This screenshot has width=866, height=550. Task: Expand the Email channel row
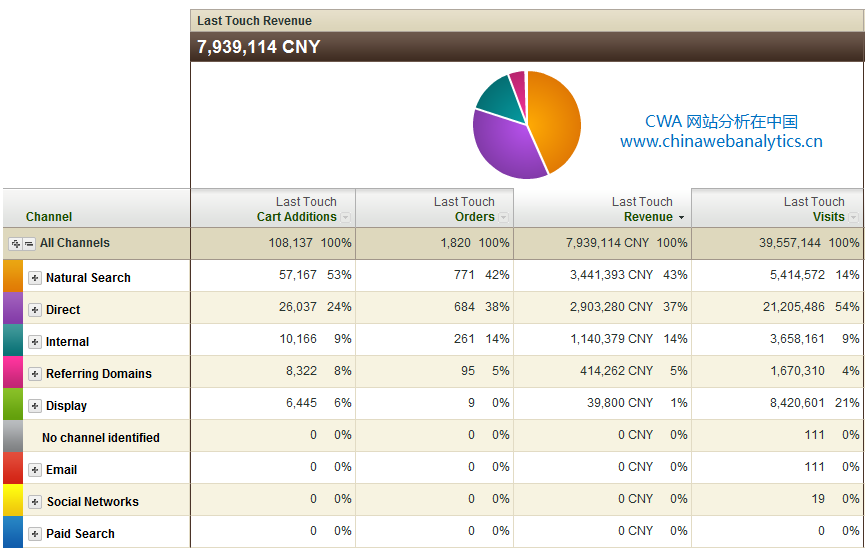tap(35, 470)
